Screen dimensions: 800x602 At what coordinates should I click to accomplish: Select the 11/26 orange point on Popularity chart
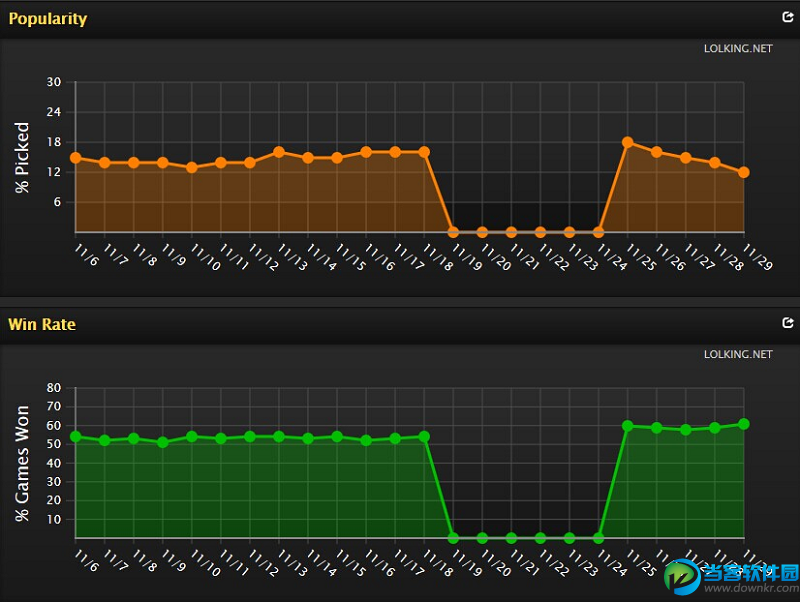(657, 152)
